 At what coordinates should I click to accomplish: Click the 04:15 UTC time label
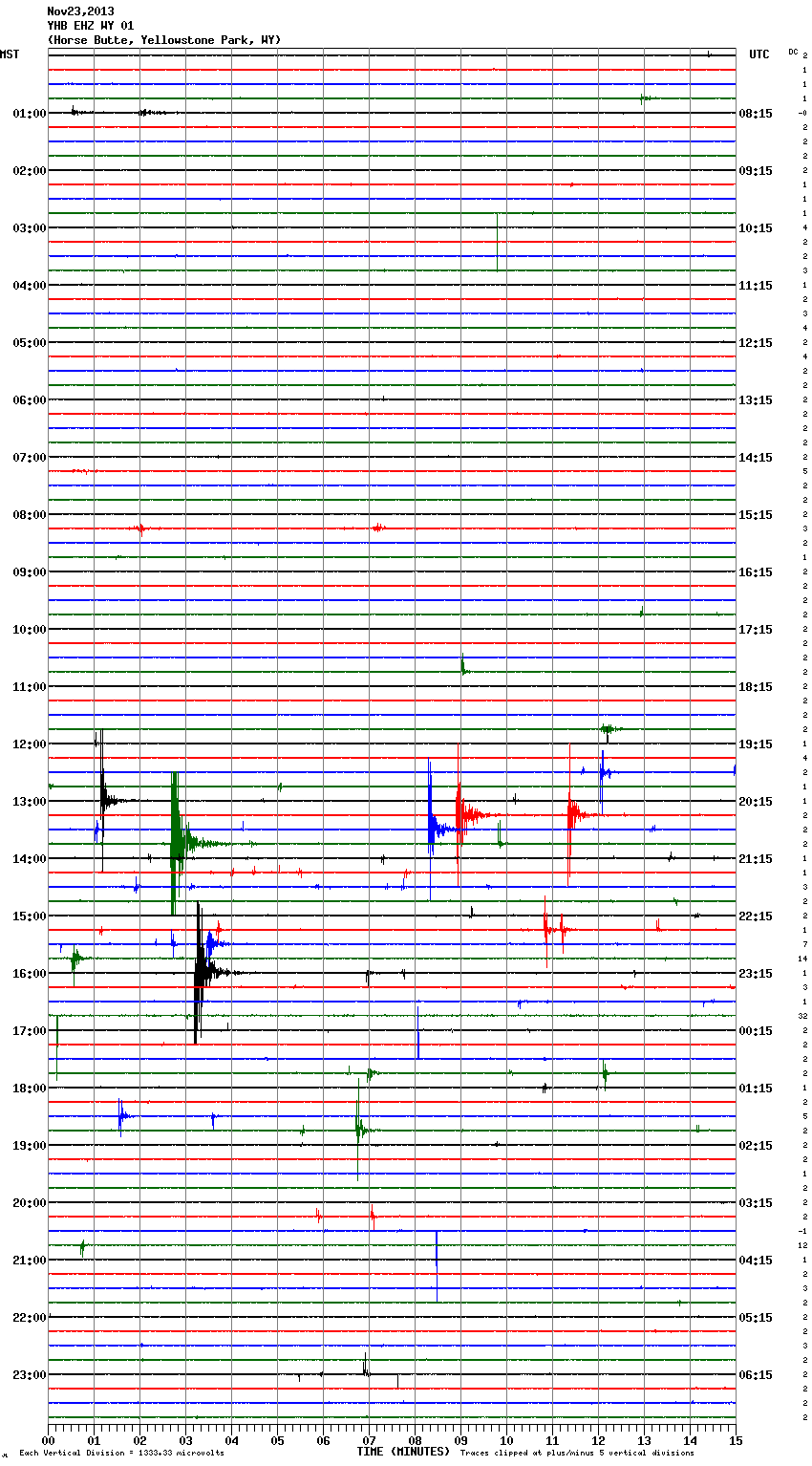tap(756, 1261)
